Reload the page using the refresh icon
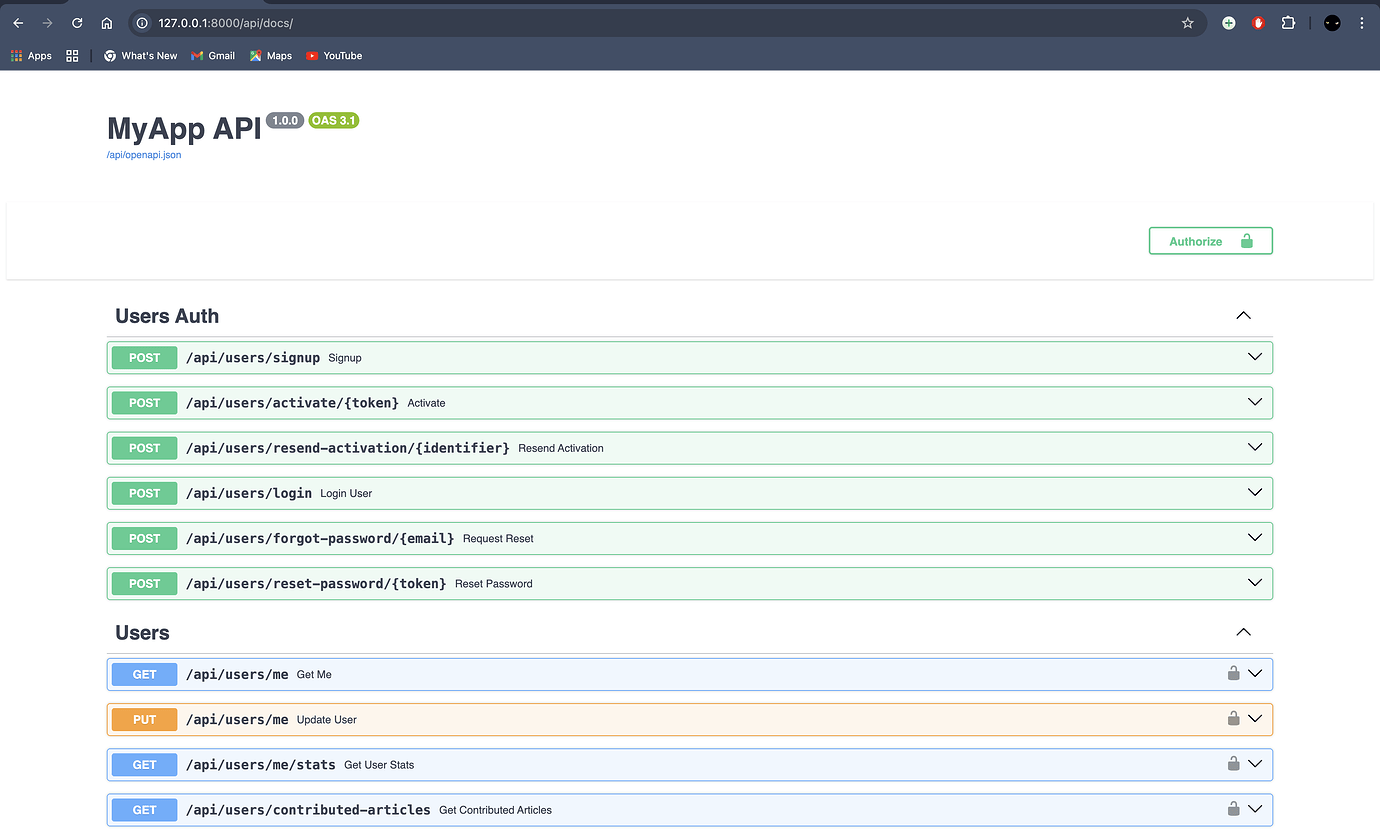This screenshot has height=832, width=1380. pyautogui.click(x=77, y=23)
